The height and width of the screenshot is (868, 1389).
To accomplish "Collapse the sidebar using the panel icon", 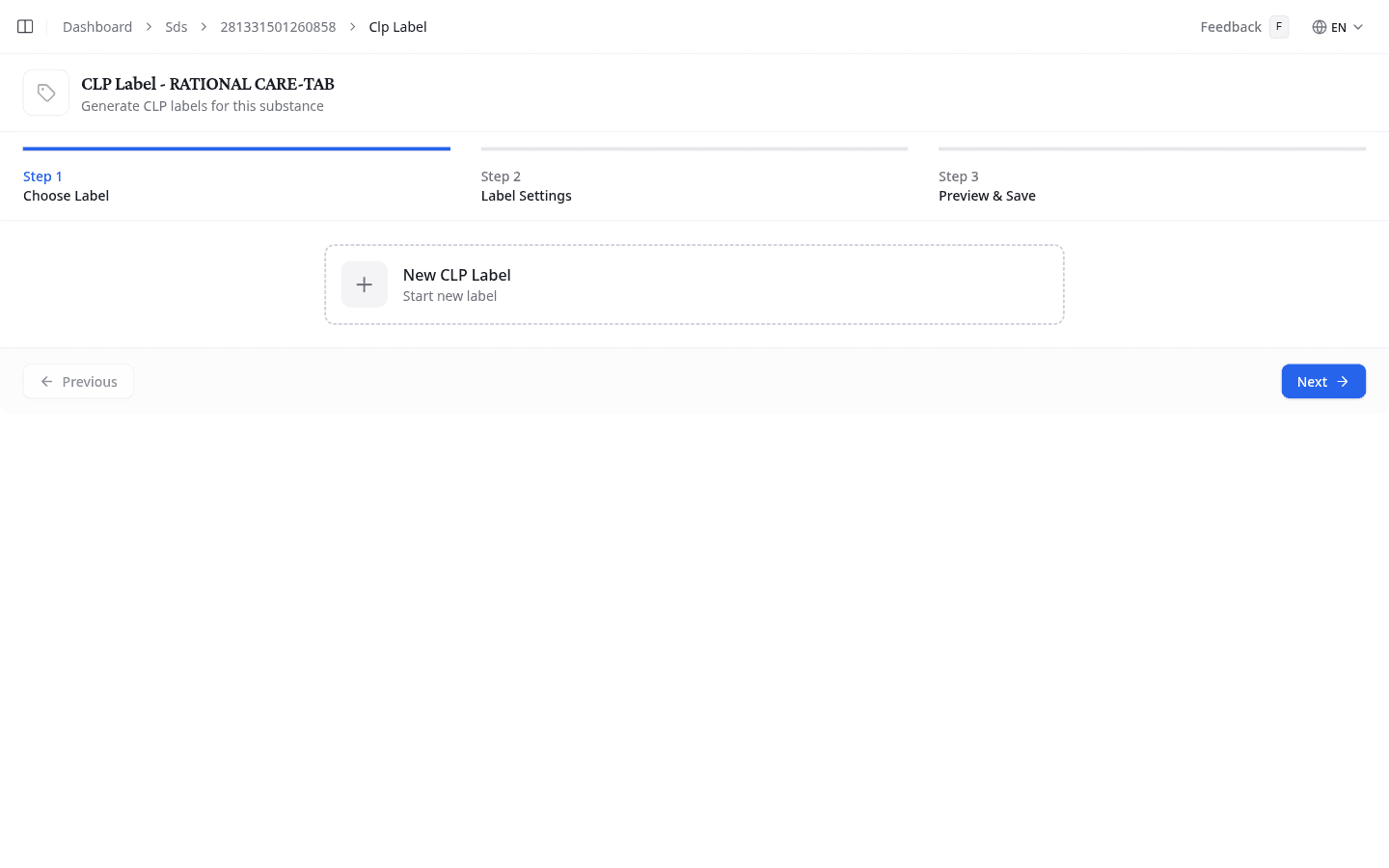I will (x=24, y=26).
